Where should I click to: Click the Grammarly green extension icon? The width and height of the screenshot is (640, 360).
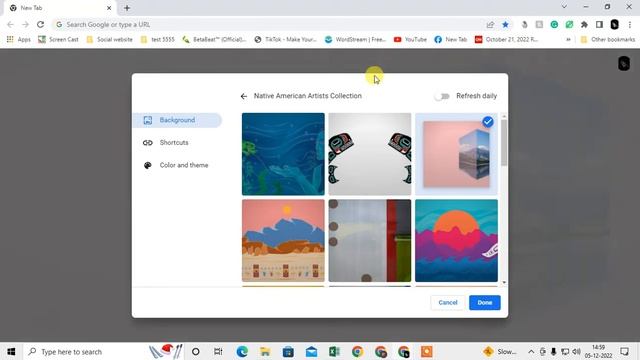coord(554,24)
